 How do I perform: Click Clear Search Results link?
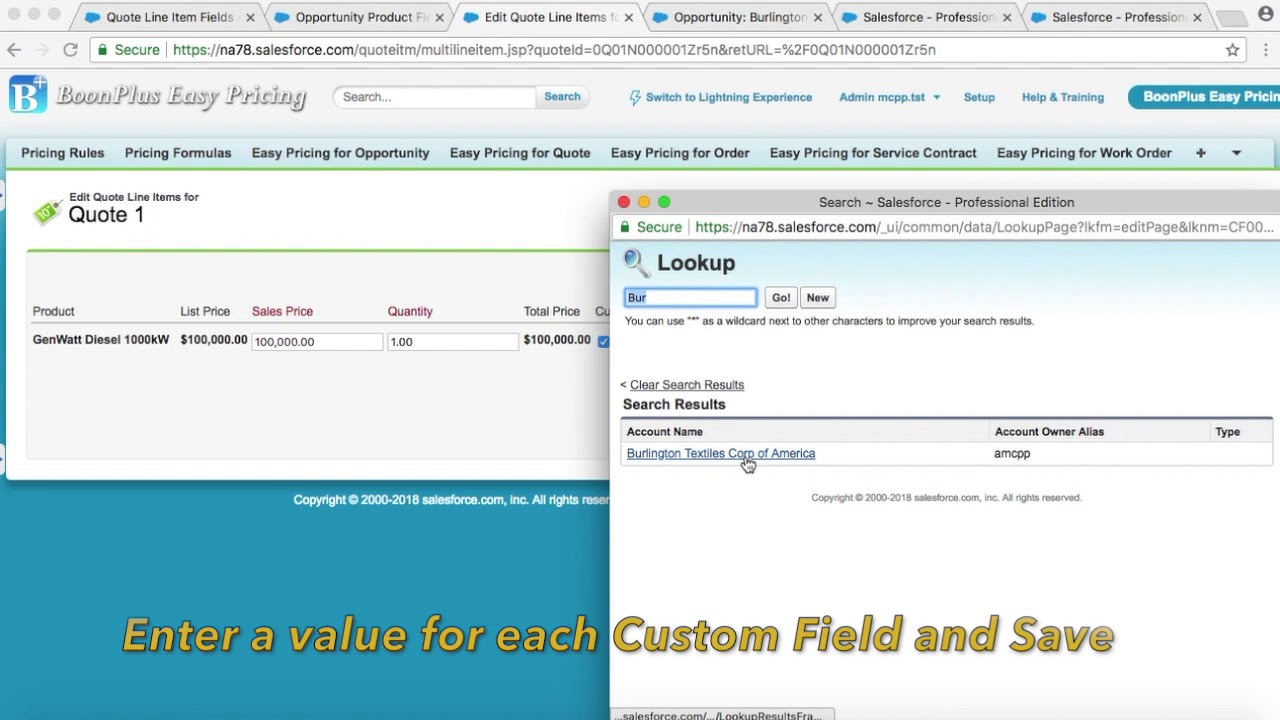tap(687, 385)
